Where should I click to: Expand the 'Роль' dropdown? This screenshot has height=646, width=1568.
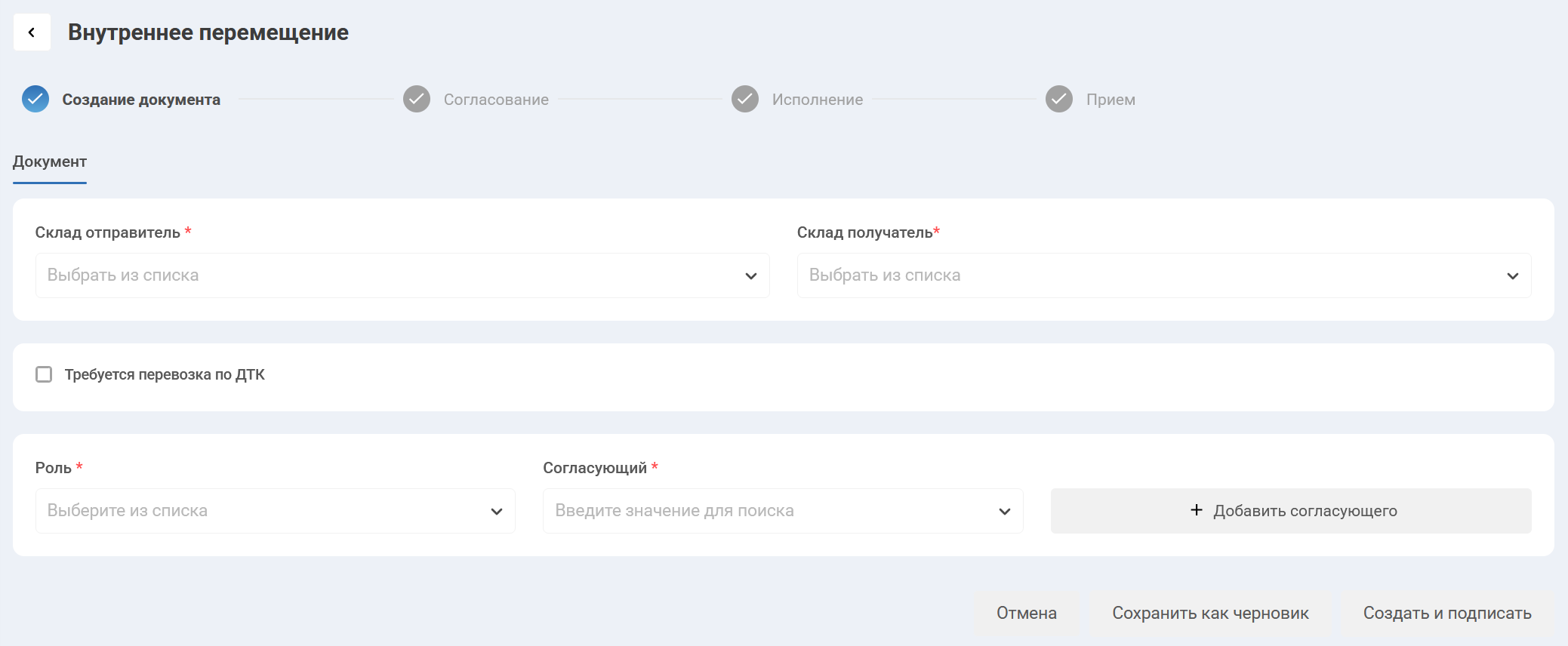point(275,511)
